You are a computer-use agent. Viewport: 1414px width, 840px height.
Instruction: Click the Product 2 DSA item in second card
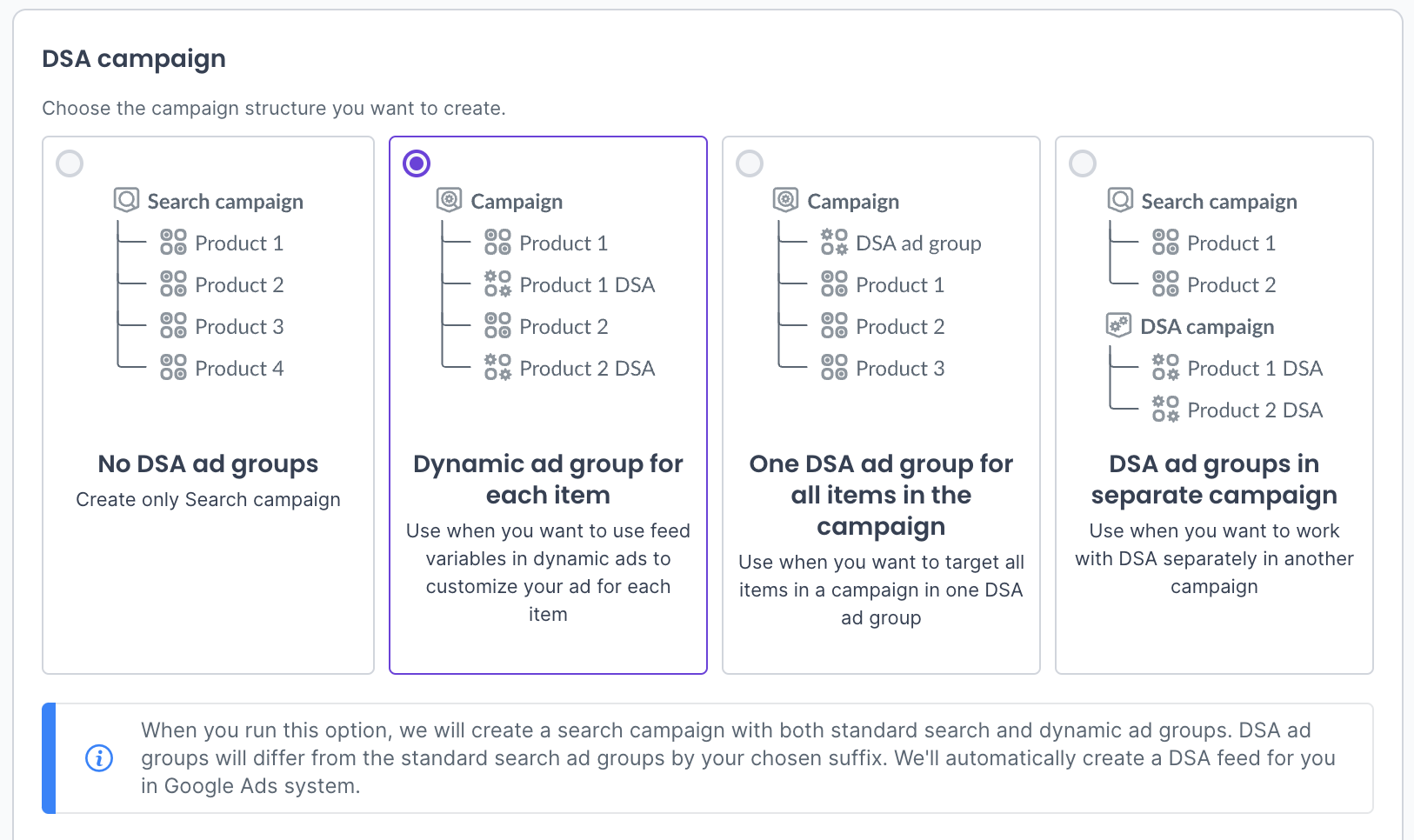point(587,369)
